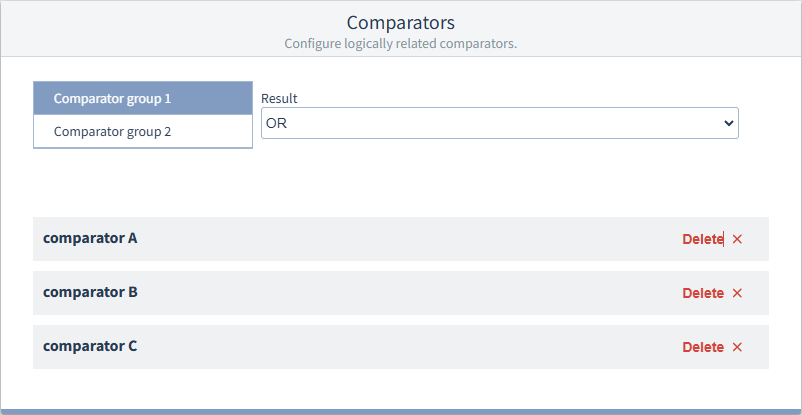Click the Comparators heading
The height and width of the screenshot is (415, 802).
pyautogui.click(x=400, y=22)
